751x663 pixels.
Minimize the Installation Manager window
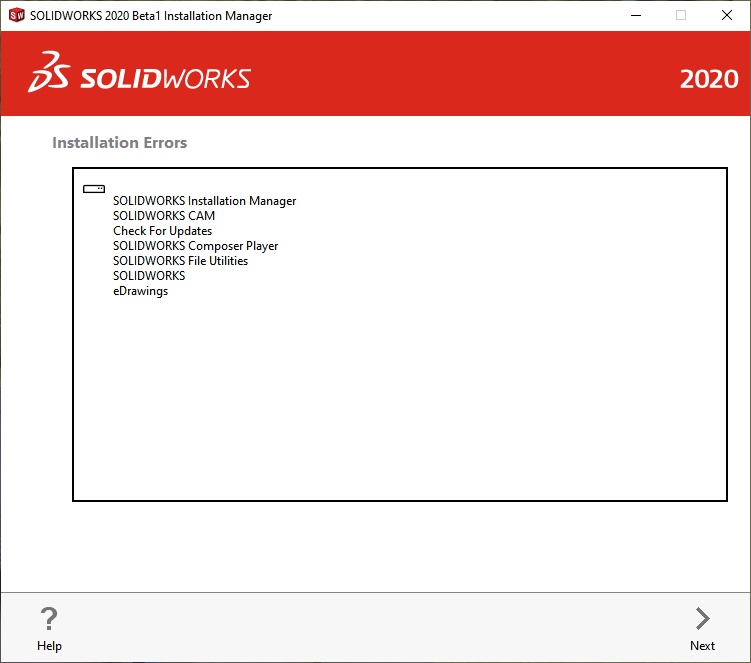pos(636,15)
